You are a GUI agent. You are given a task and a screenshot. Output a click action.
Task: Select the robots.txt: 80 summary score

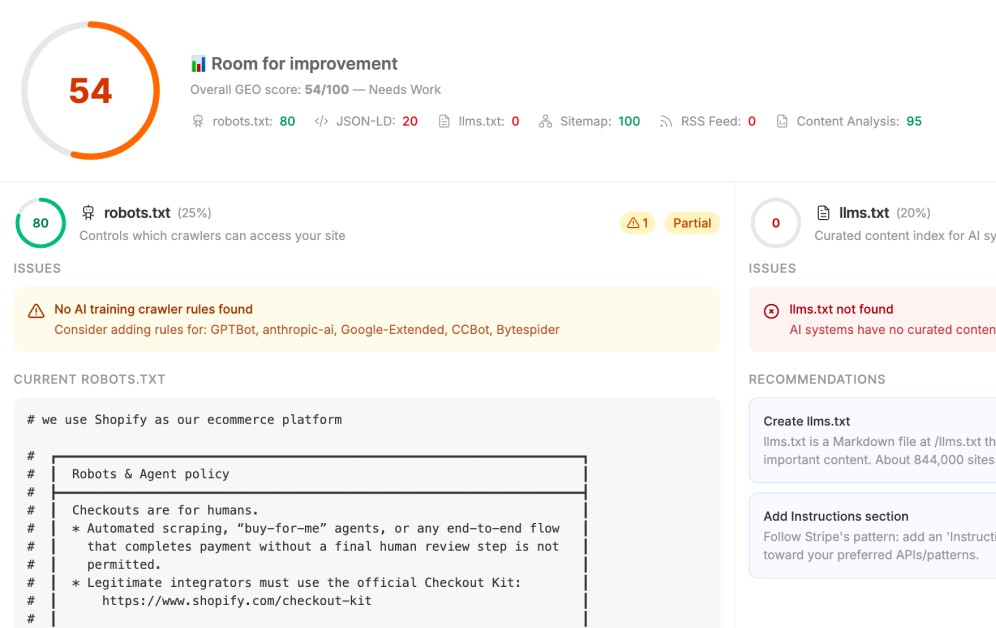click(244, 121)
